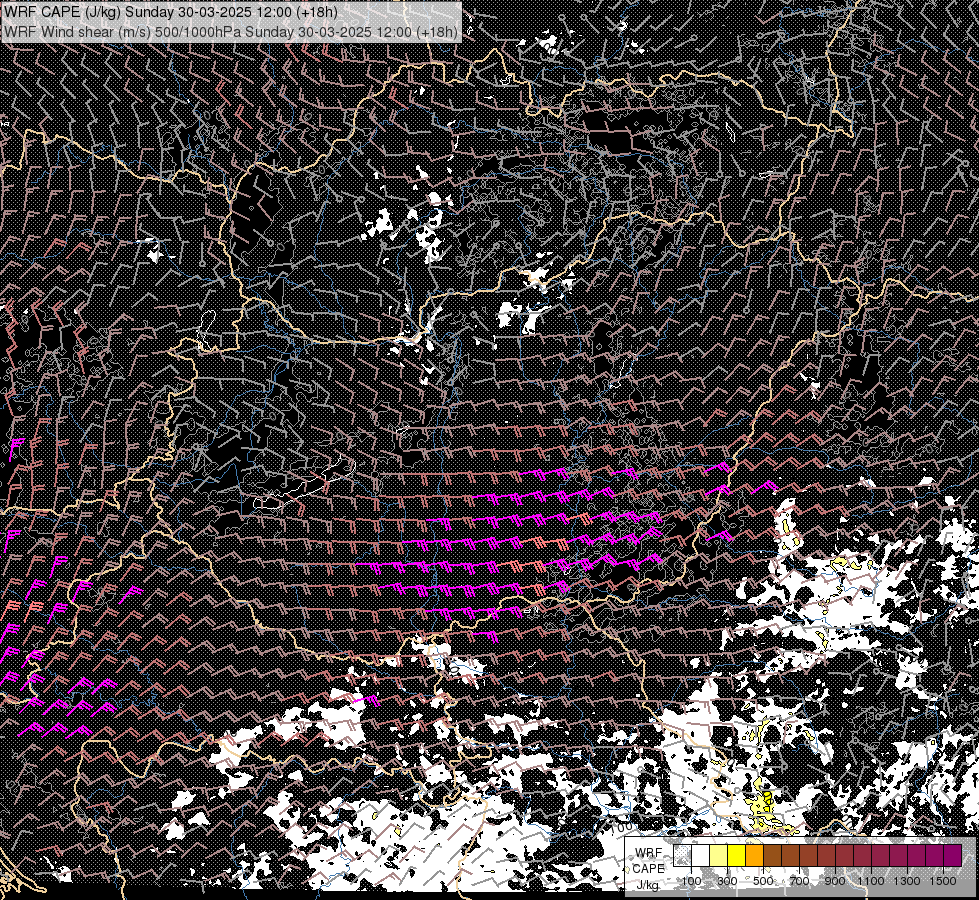Click the 300 legend value
979x900 pixels.
727,881
